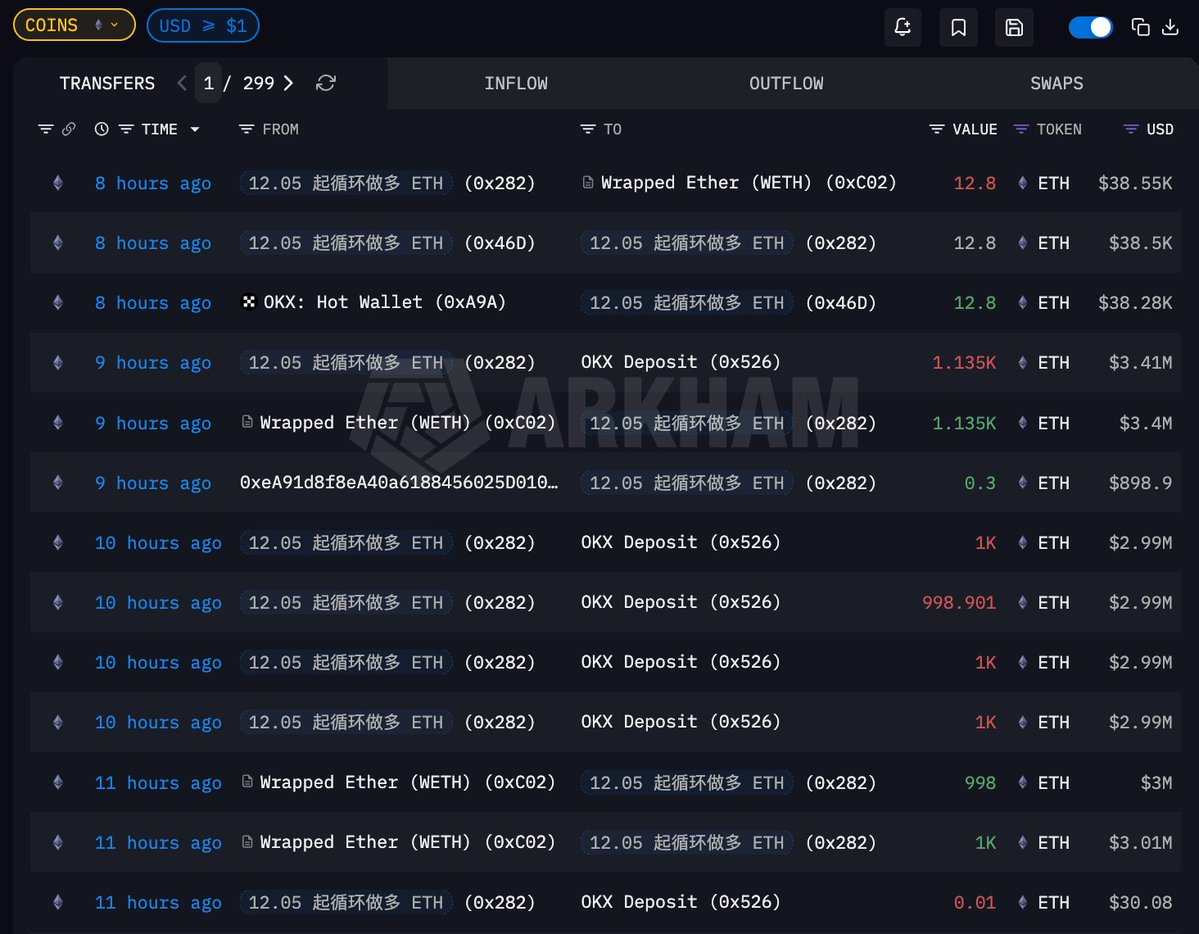
Task: Go to next transfers page arrow
Action: click(288, 83)
